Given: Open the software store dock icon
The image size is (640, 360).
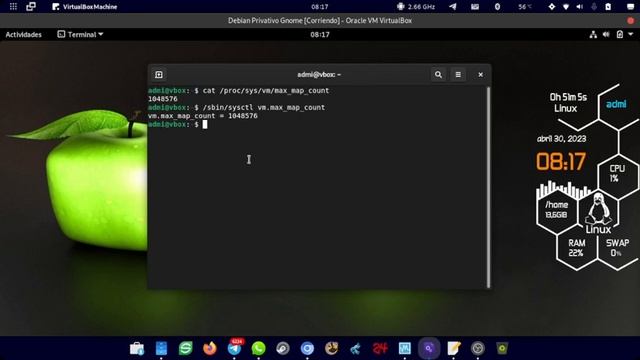Looking at the screenshot, I should (x=137, y=349).
